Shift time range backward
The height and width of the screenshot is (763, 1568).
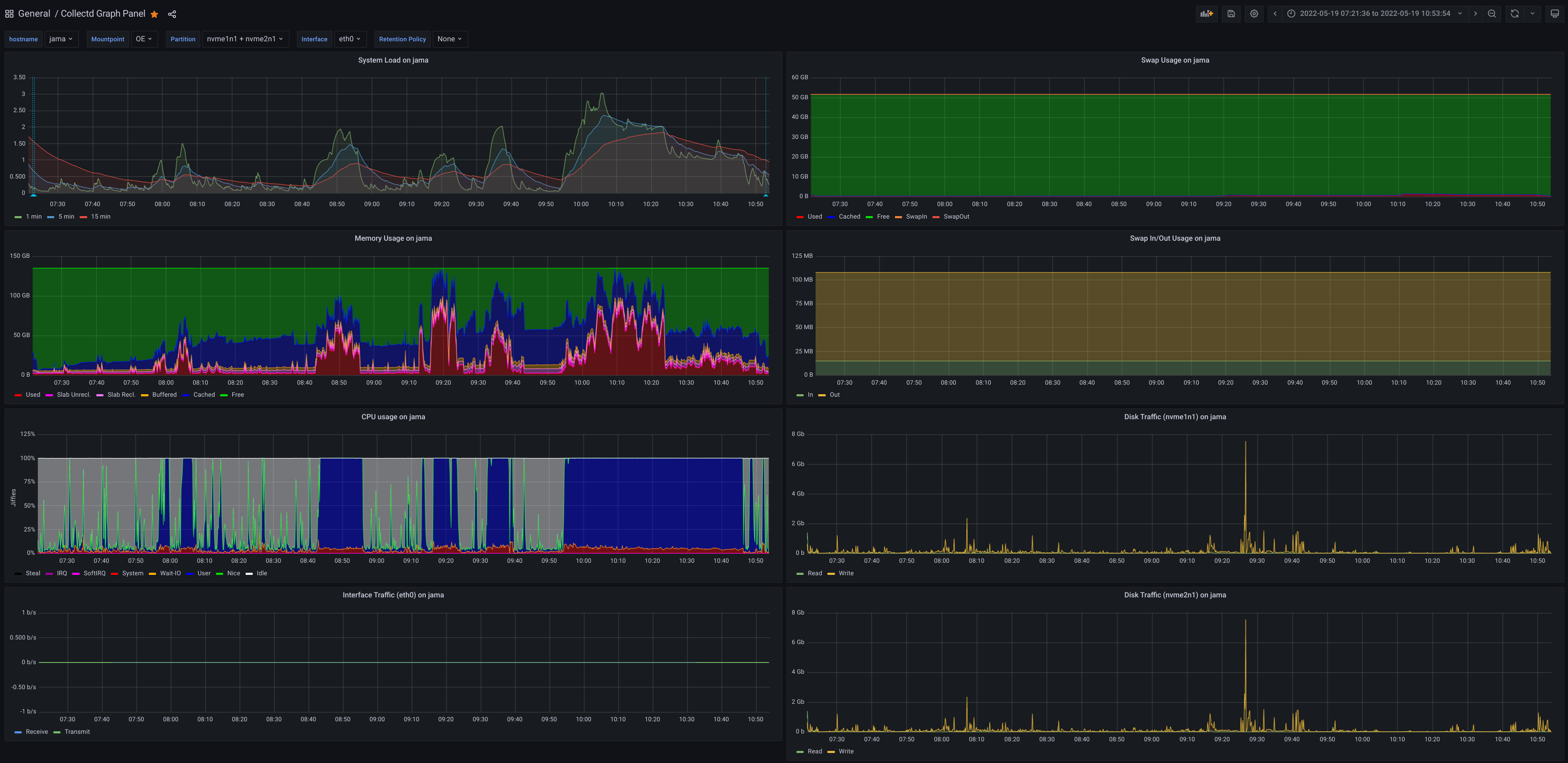(1275, 13)
